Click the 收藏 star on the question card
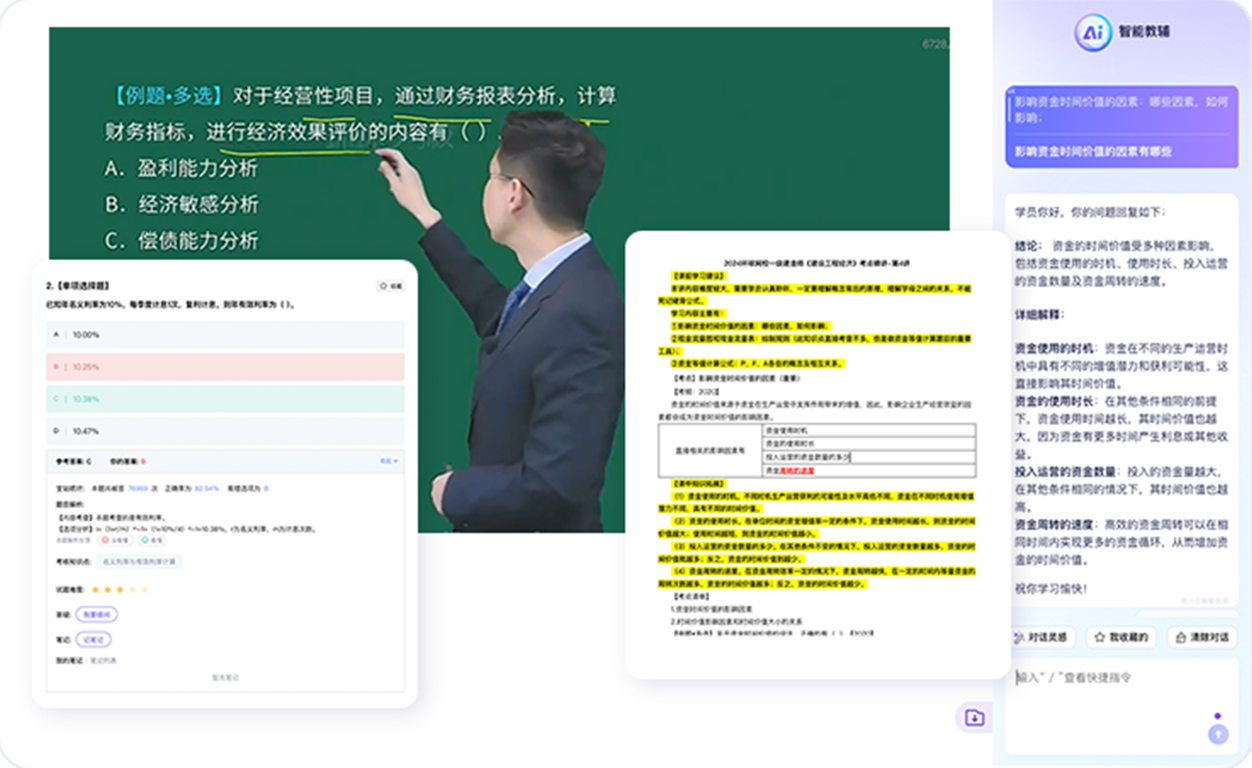 (x=389, y=286)
